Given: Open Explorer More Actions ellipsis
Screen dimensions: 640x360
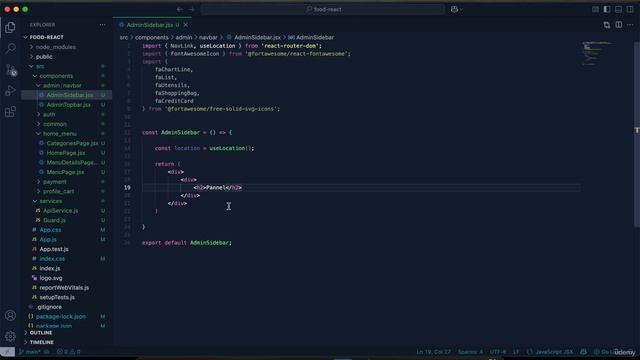Looking at the screenshot, I should coord(102,25).
